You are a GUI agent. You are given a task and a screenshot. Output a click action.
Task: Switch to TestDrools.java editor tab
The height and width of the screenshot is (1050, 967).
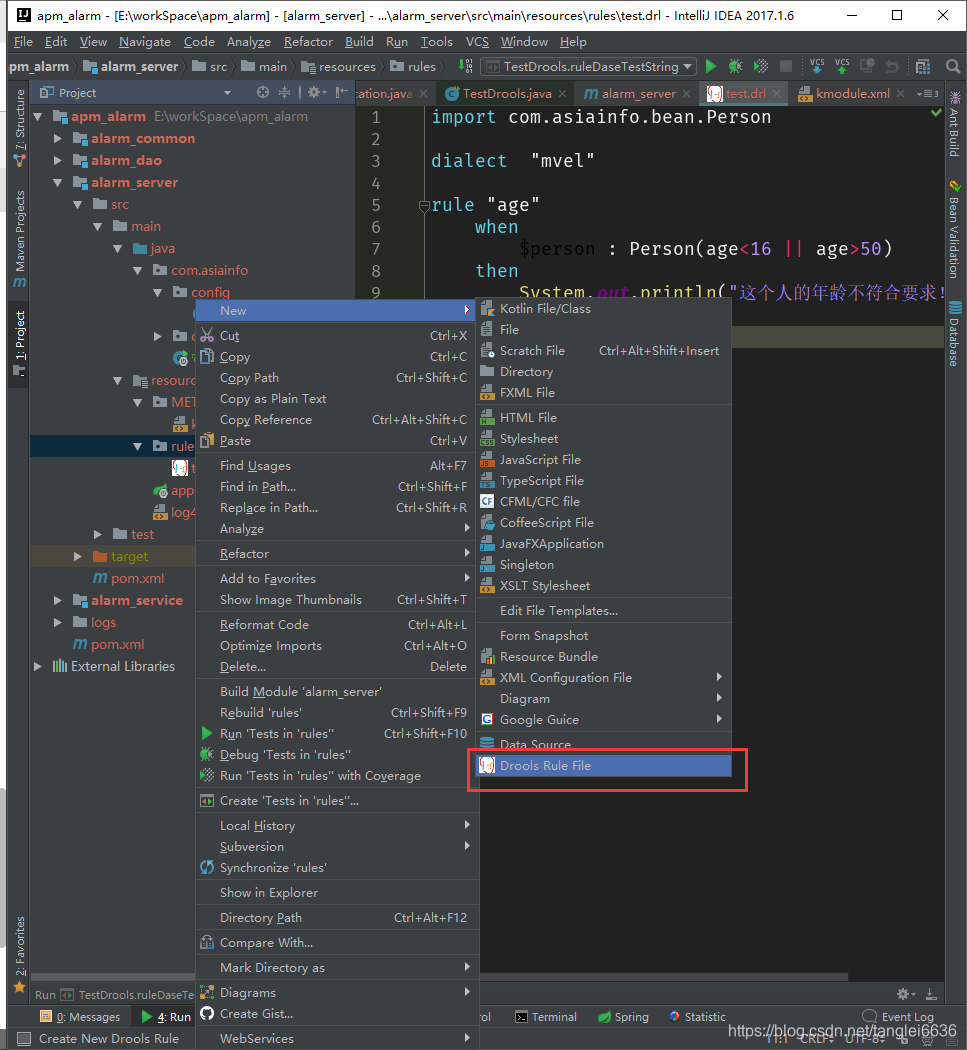pyautogui.click(x=507, y=94)
